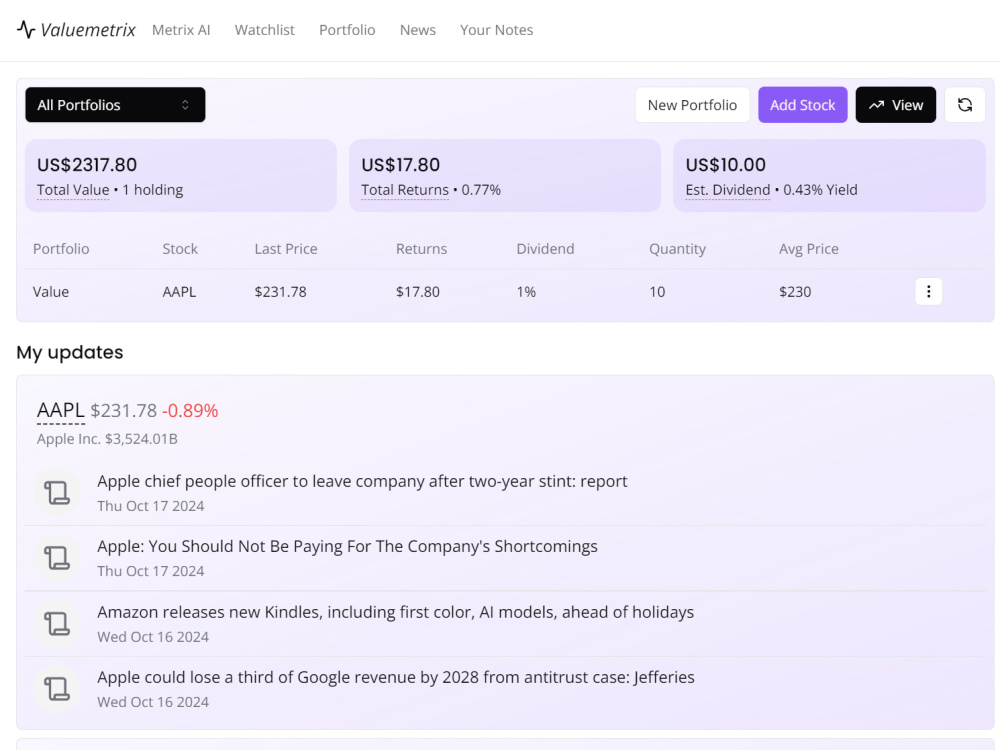Click the Total Returns label

pyautogui.click(x=405, y=190)
